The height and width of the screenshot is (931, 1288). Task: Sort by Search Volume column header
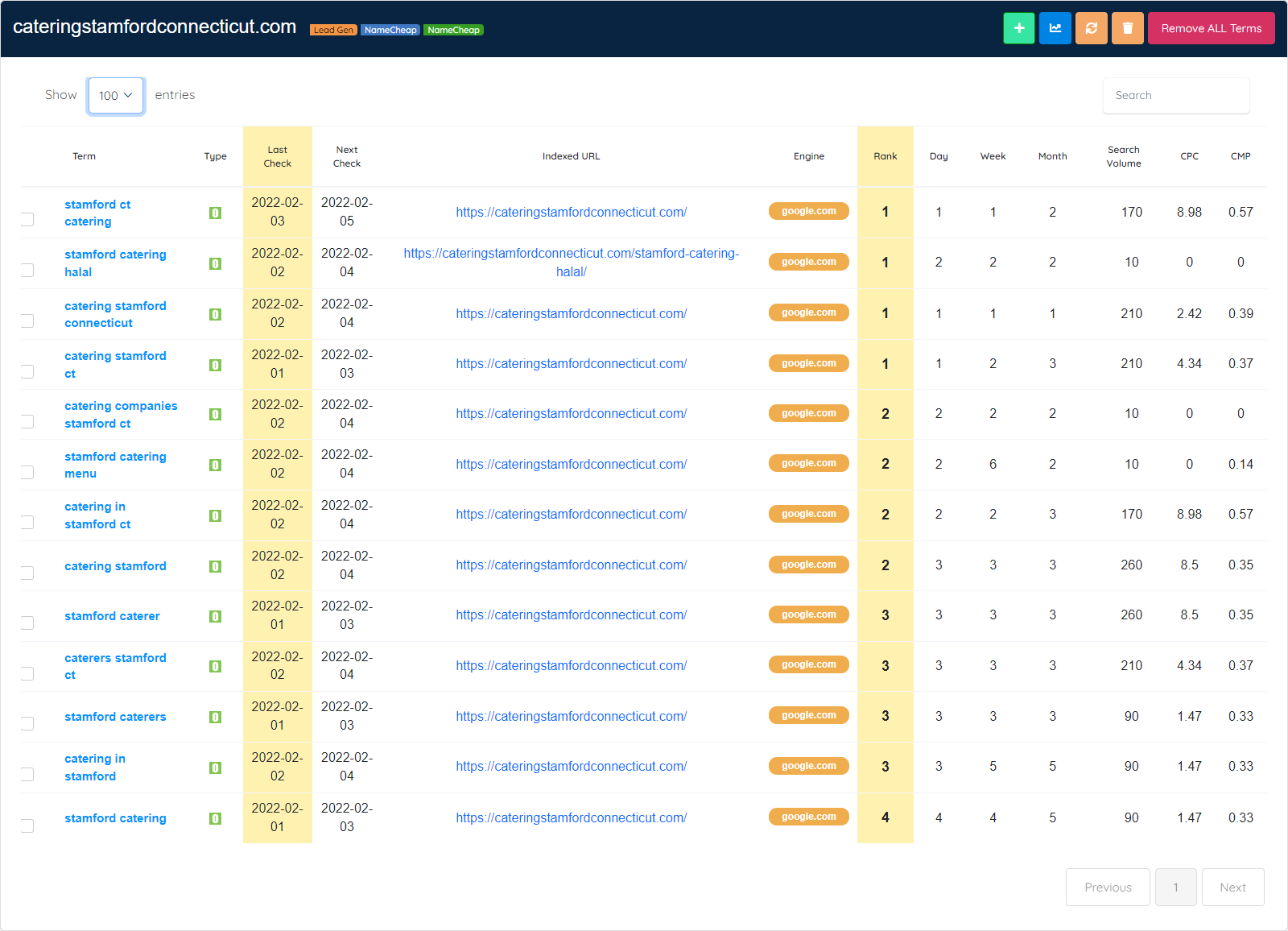pos(1124,156)
